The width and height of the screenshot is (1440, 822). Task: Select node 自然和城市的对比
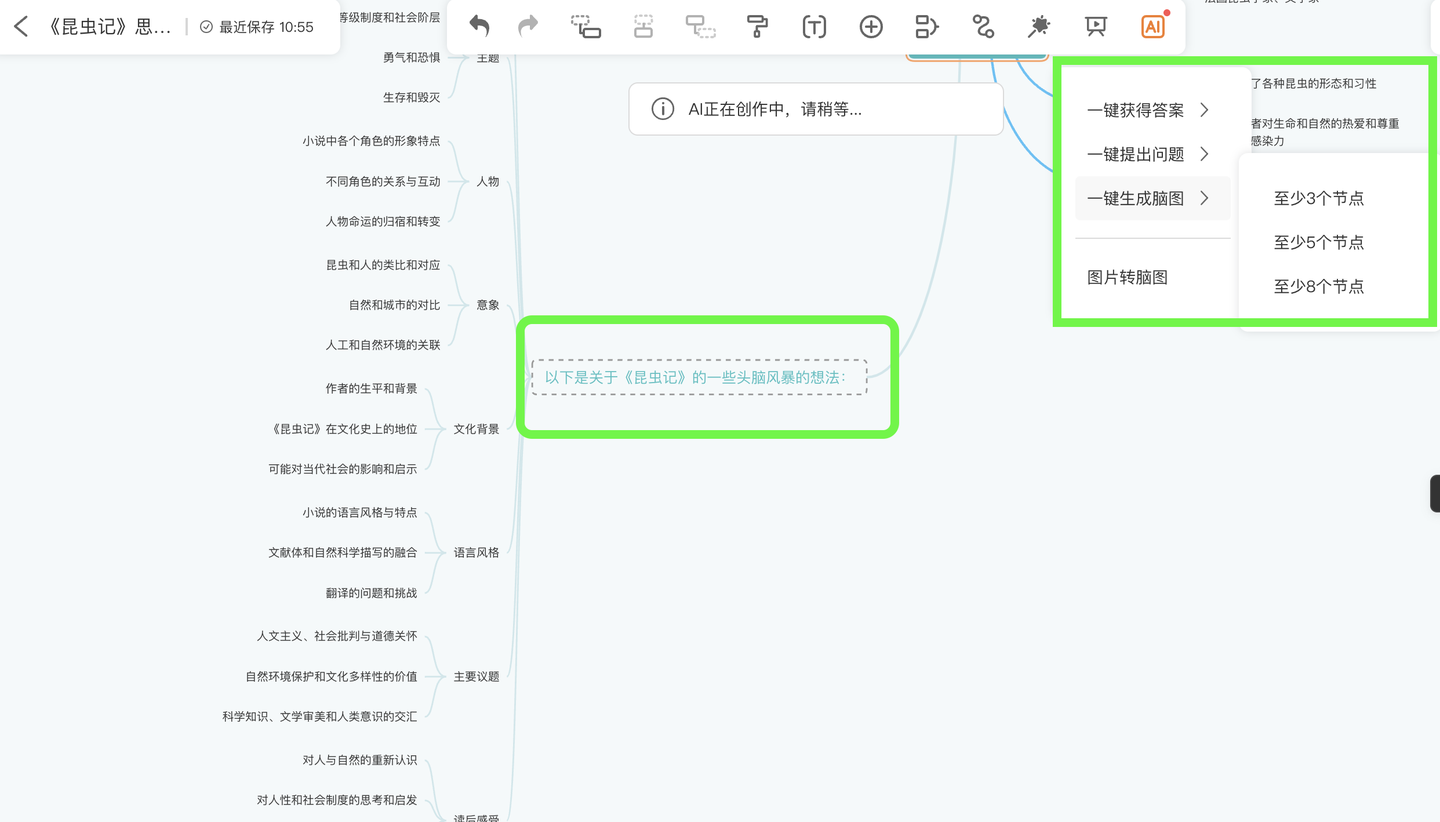[x=394, y=305]
